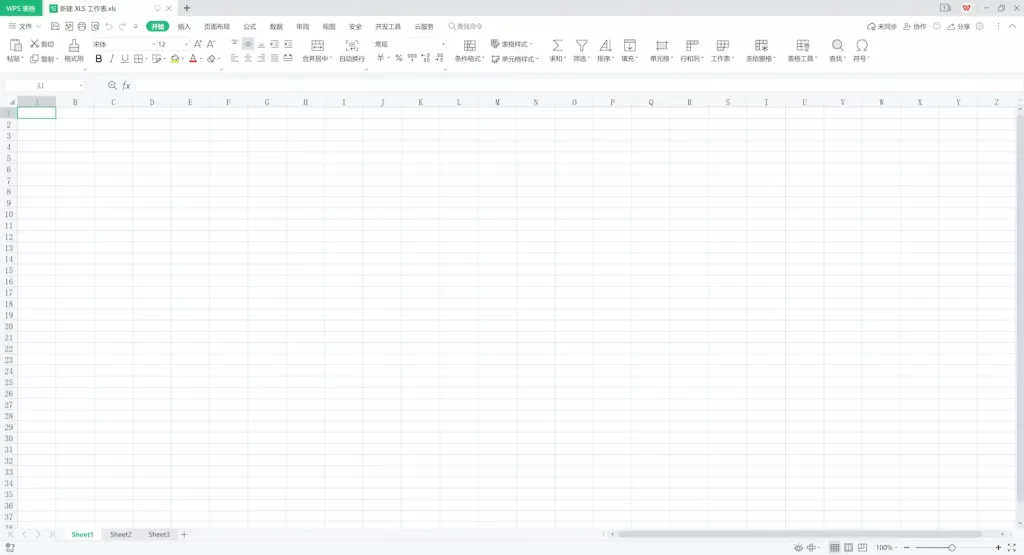Switch to the Sheet2 worksheet tab
This screenshot has height=555, width=1024.
pyautogui.click(x=121, y=535)
